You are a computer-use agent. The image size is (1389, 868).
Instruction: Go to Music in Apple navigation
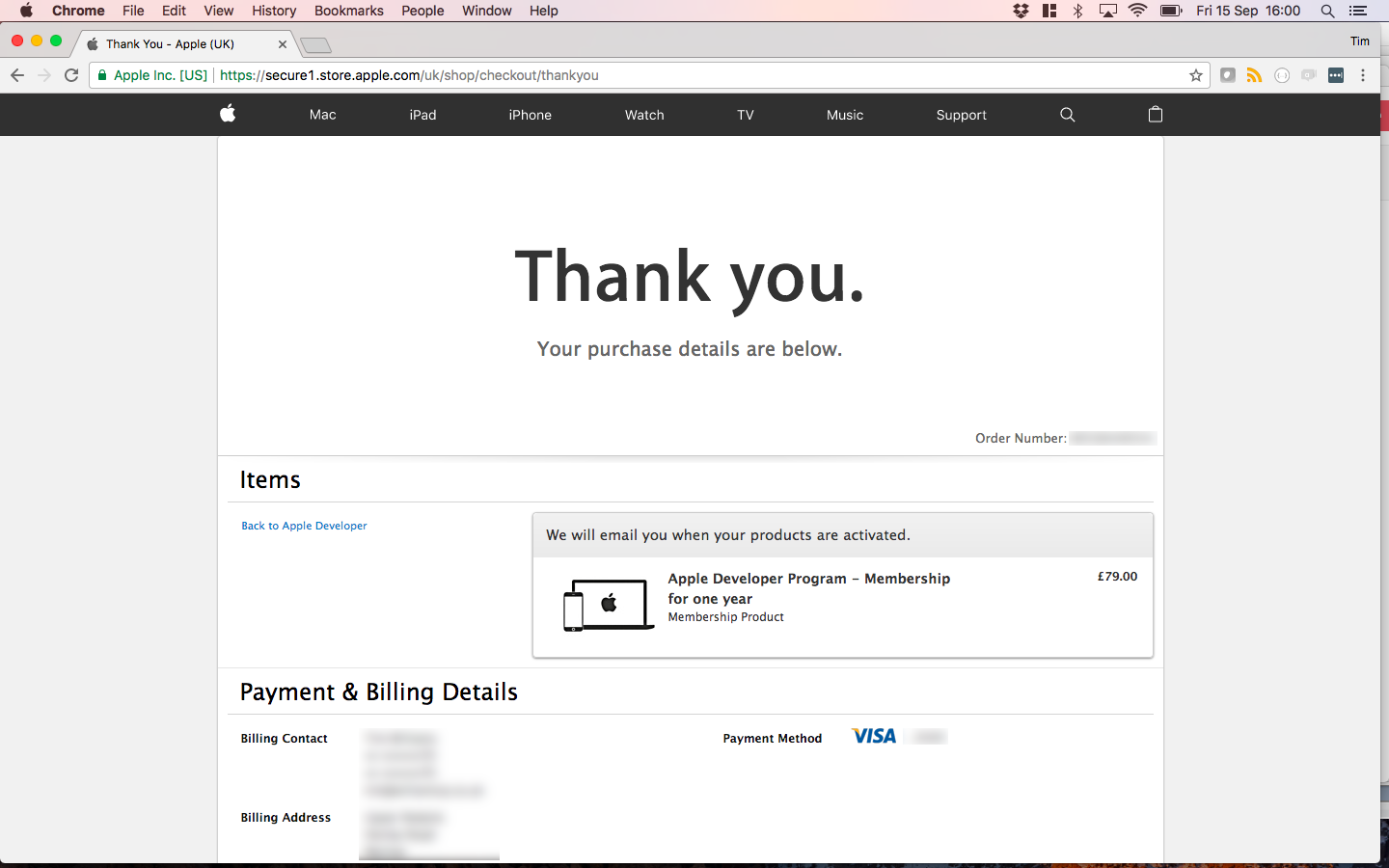(845, 115)
